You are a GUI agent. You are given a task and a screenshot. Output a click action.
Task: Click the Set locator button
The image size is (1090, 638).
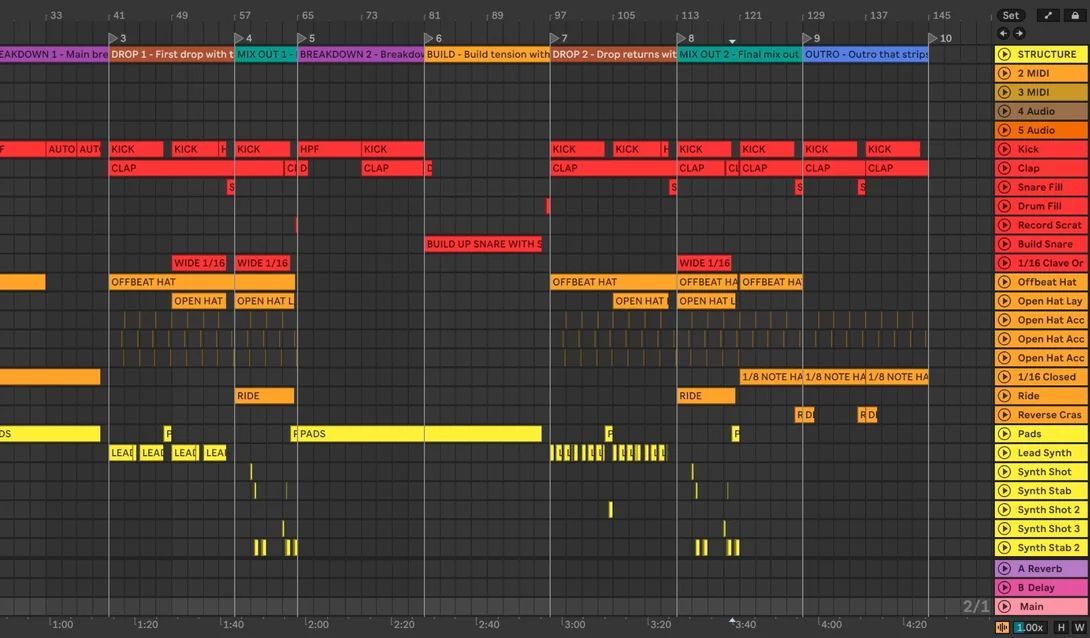[x=1011, y=15]
